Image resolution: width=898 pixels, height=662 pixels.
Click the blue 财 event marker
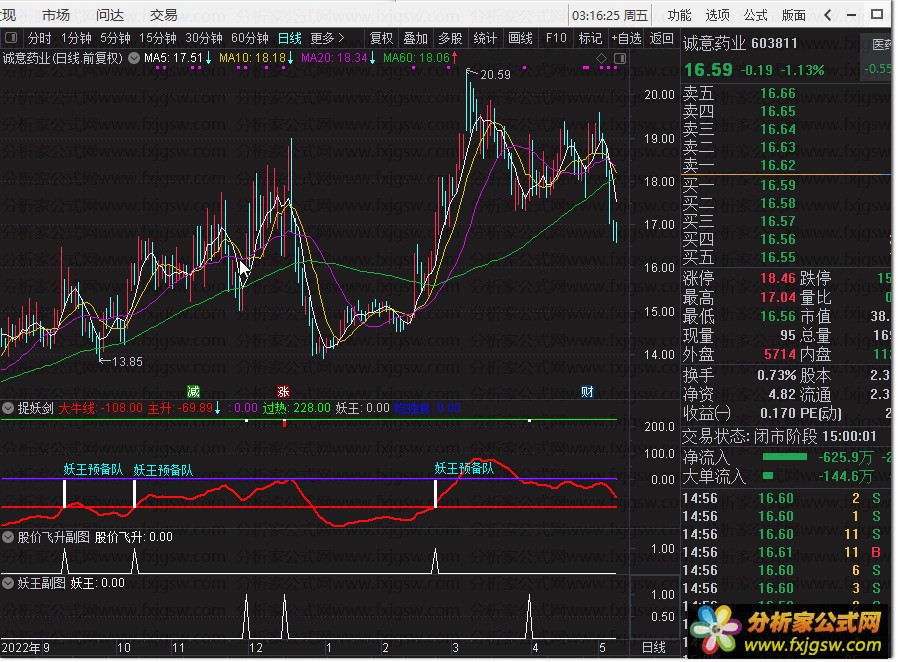coord(587,392)
